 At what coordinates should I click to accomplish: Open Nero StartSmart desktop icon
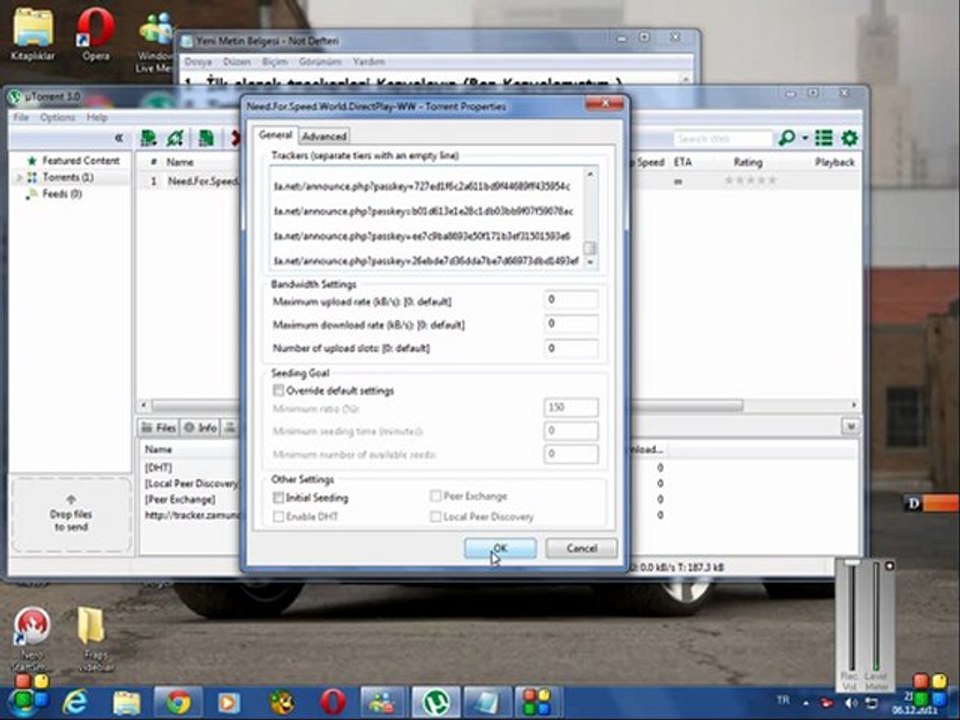point(30,638)
